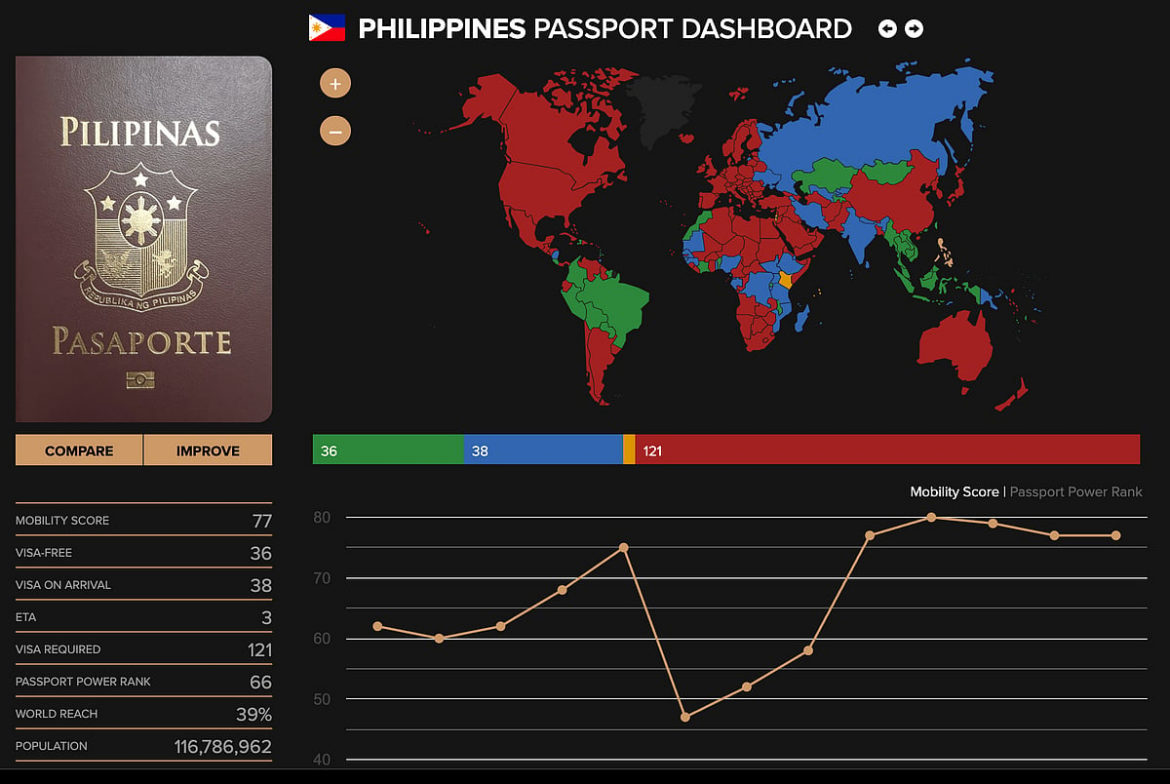This screenshot has height=784, width=1170.
Task: Zoom out of the world map
Action: coord(335,130)
